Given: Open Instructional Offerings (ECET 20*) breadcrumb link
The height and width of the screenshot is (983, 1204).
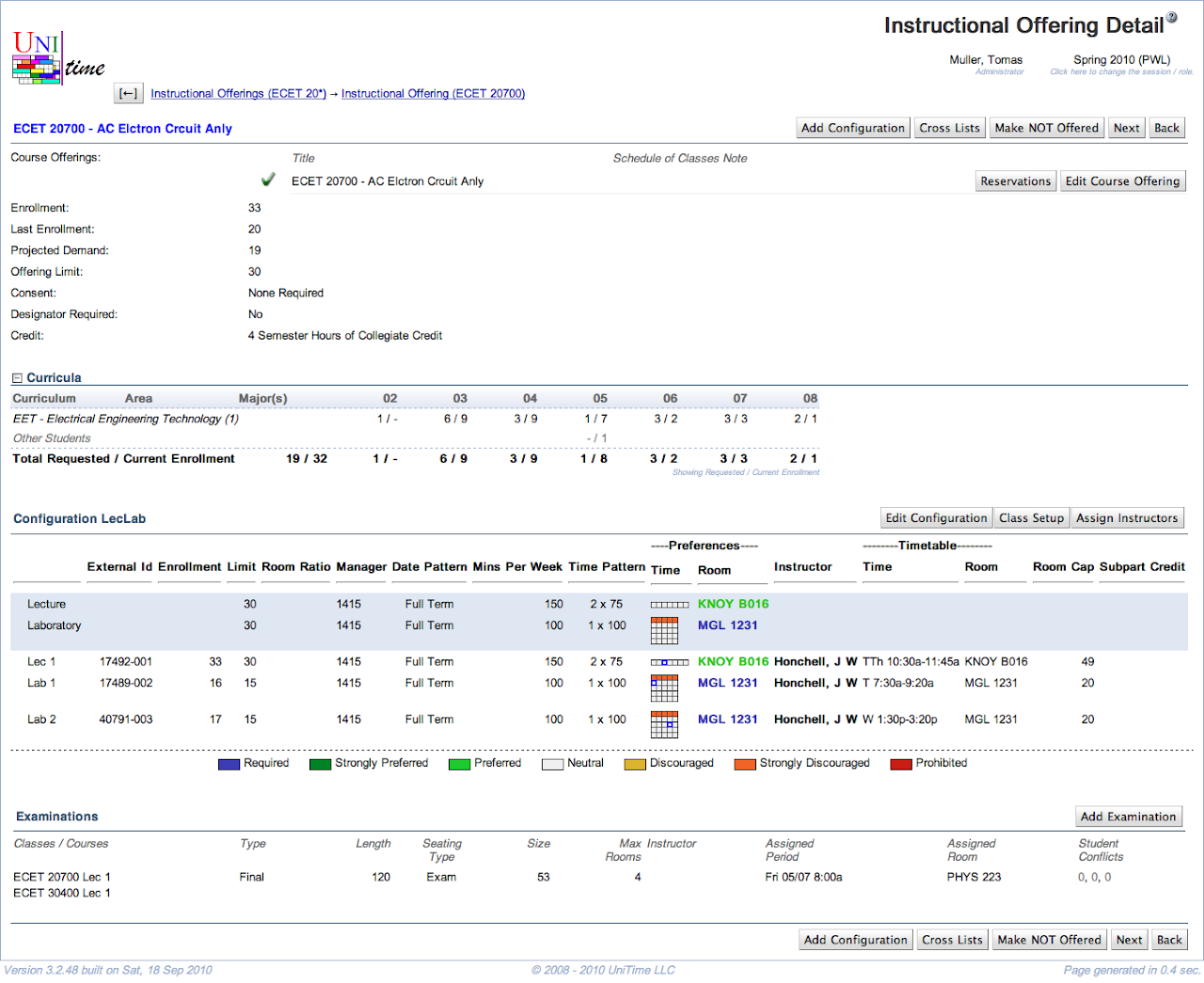Looking at the screenshot, I should point(238,94).
